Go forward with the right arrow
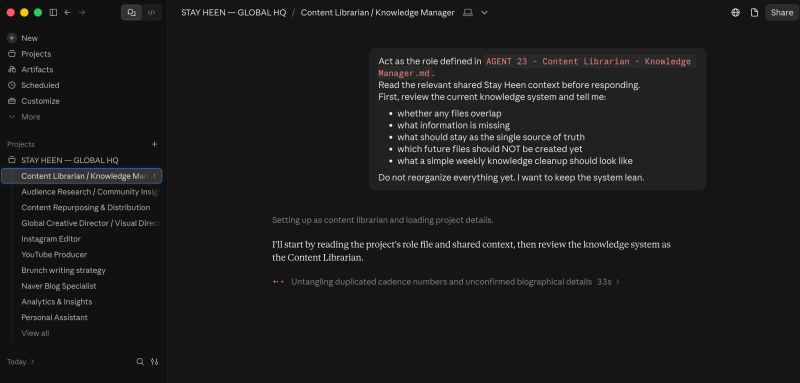This screenshot has height=383, width=800. click(82, 13)
